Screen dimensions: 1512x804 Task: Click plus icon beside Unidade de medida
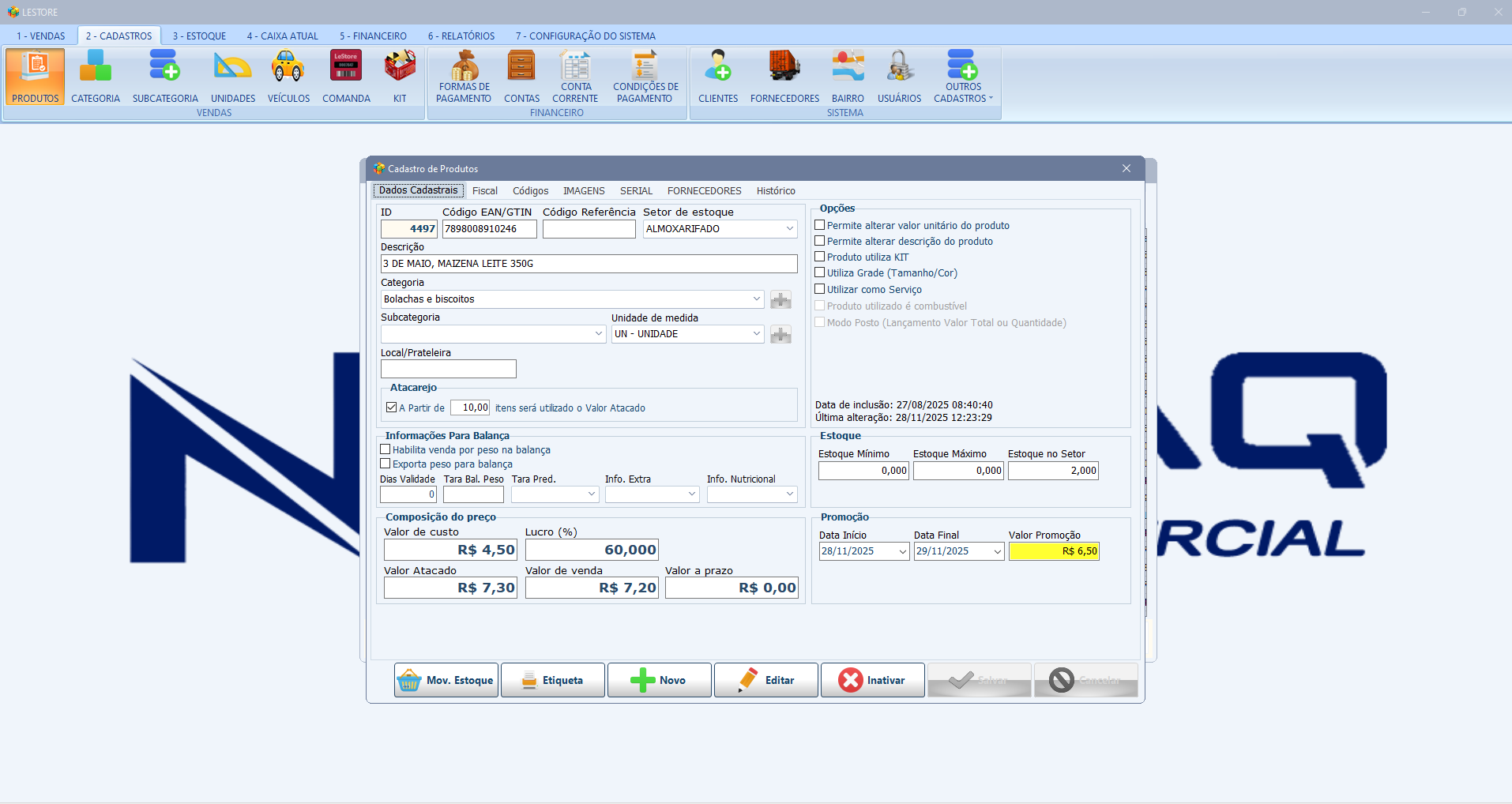pos(780,334)
